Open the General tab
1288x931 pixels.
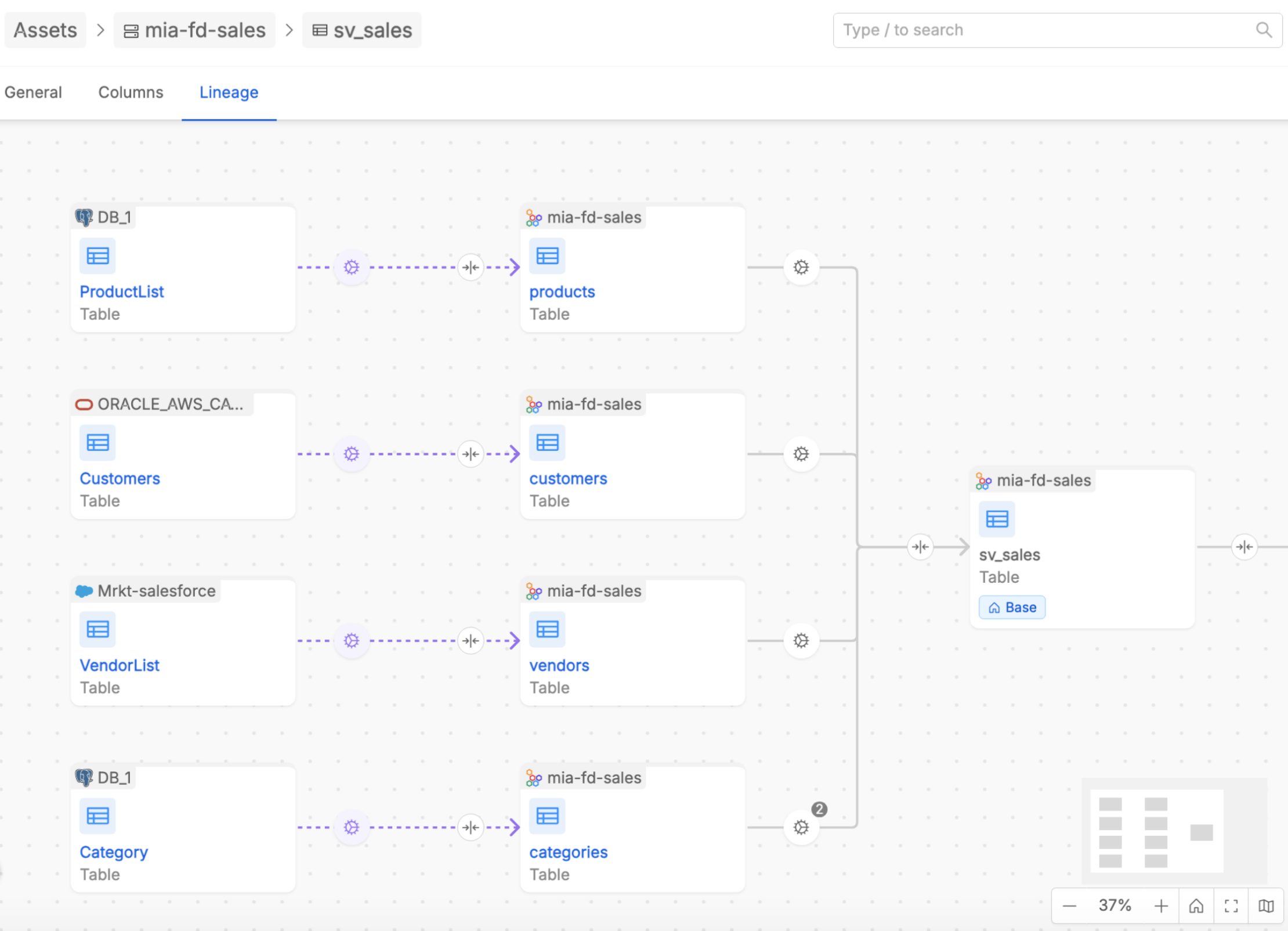click(33, 92)
